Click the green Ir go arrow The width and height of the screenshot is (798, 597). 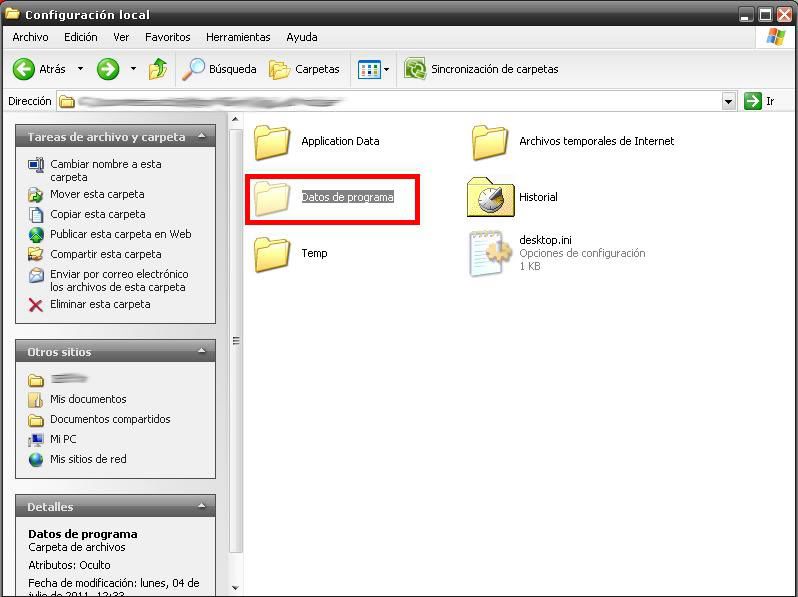753,101
